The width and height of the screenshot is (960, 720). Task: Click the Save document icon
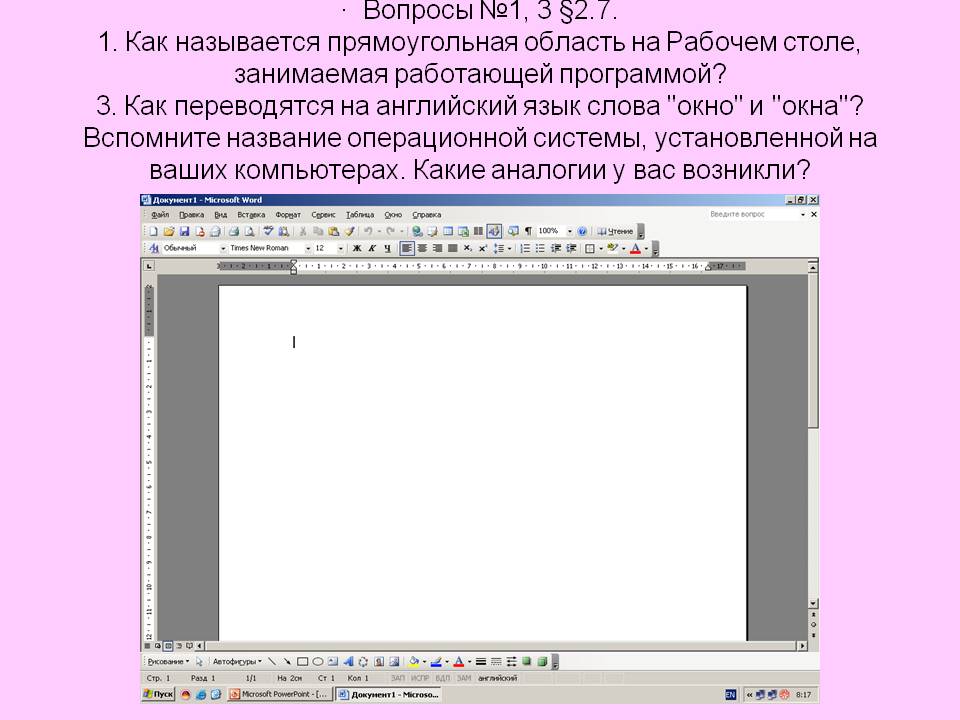pyautogui.click(x=184, y=231)
